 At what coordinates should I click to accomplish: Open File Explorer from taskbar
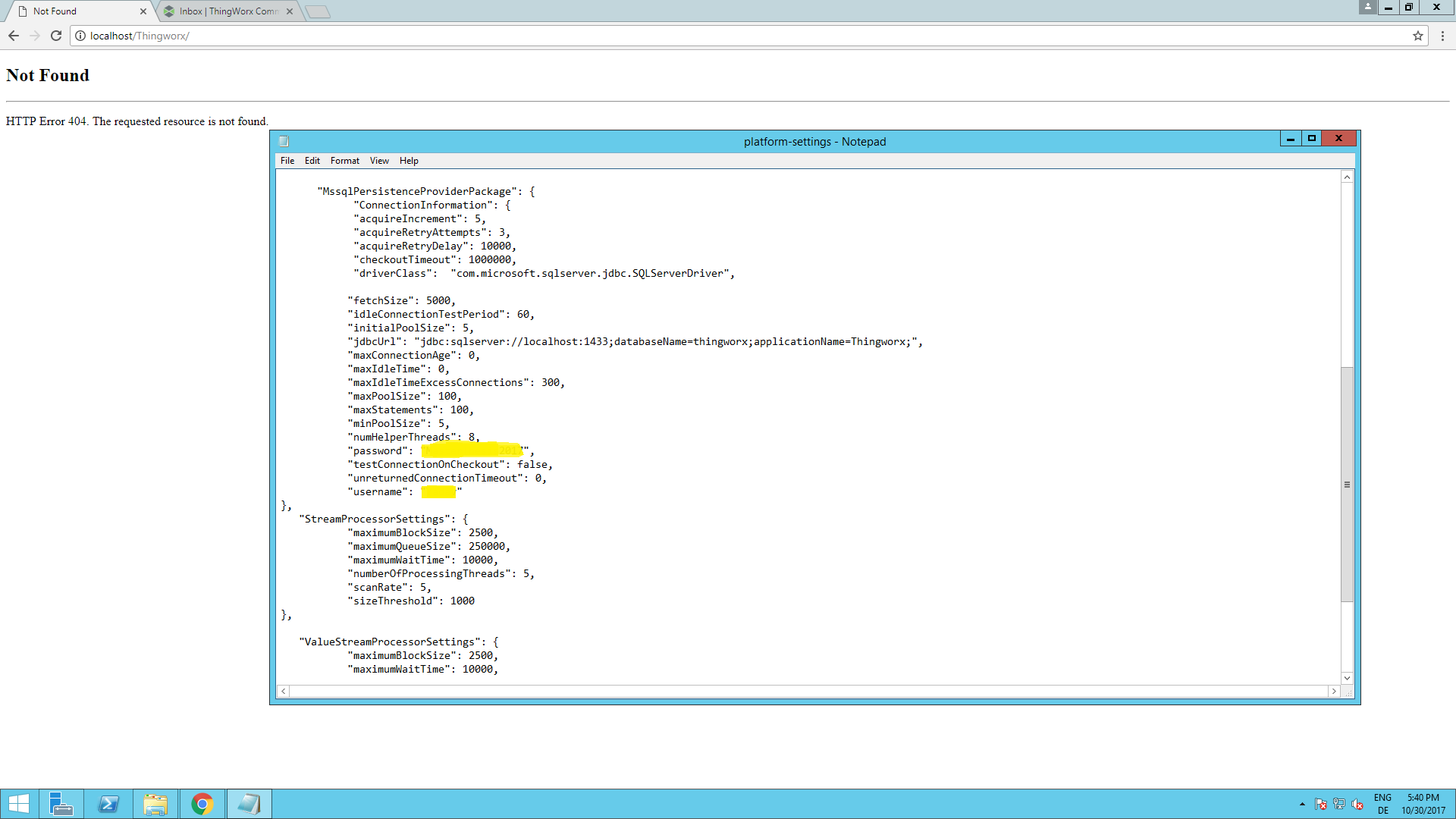[155, 804]
